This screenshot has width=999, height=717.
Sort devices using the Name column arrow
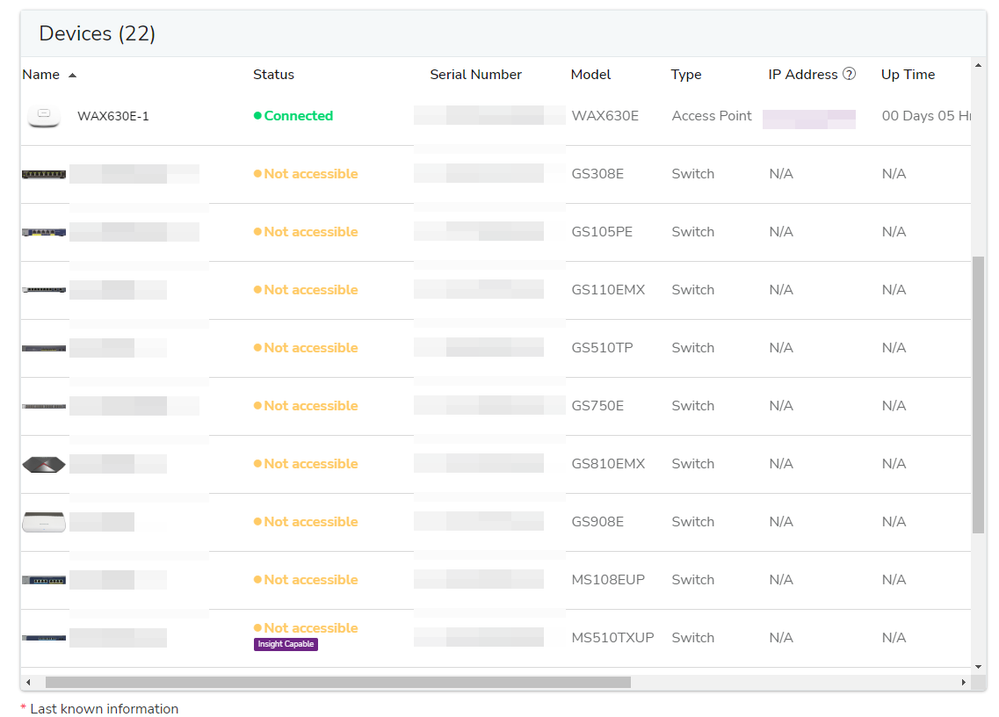click(73, 75)
